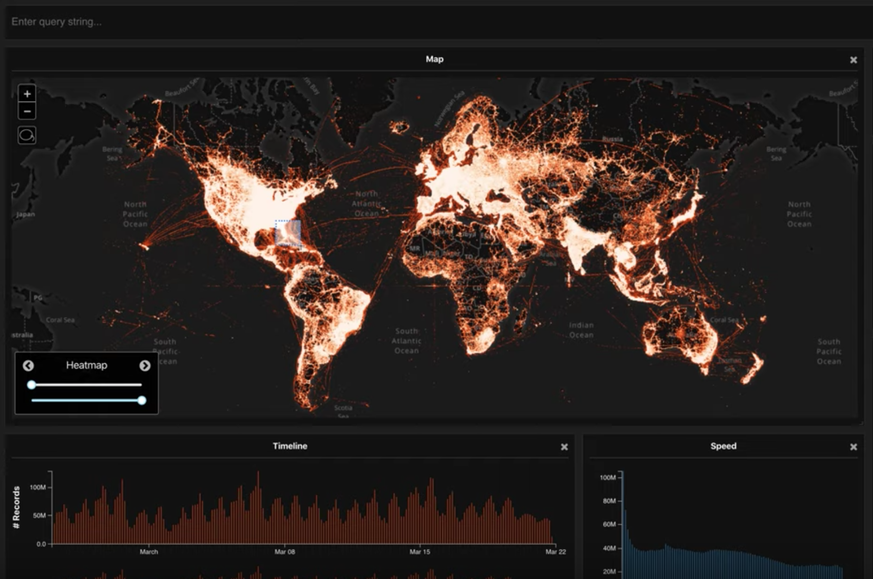
Task: Switch to previous layer with left Heatmap arrow
Action: [x=29, y=366]
